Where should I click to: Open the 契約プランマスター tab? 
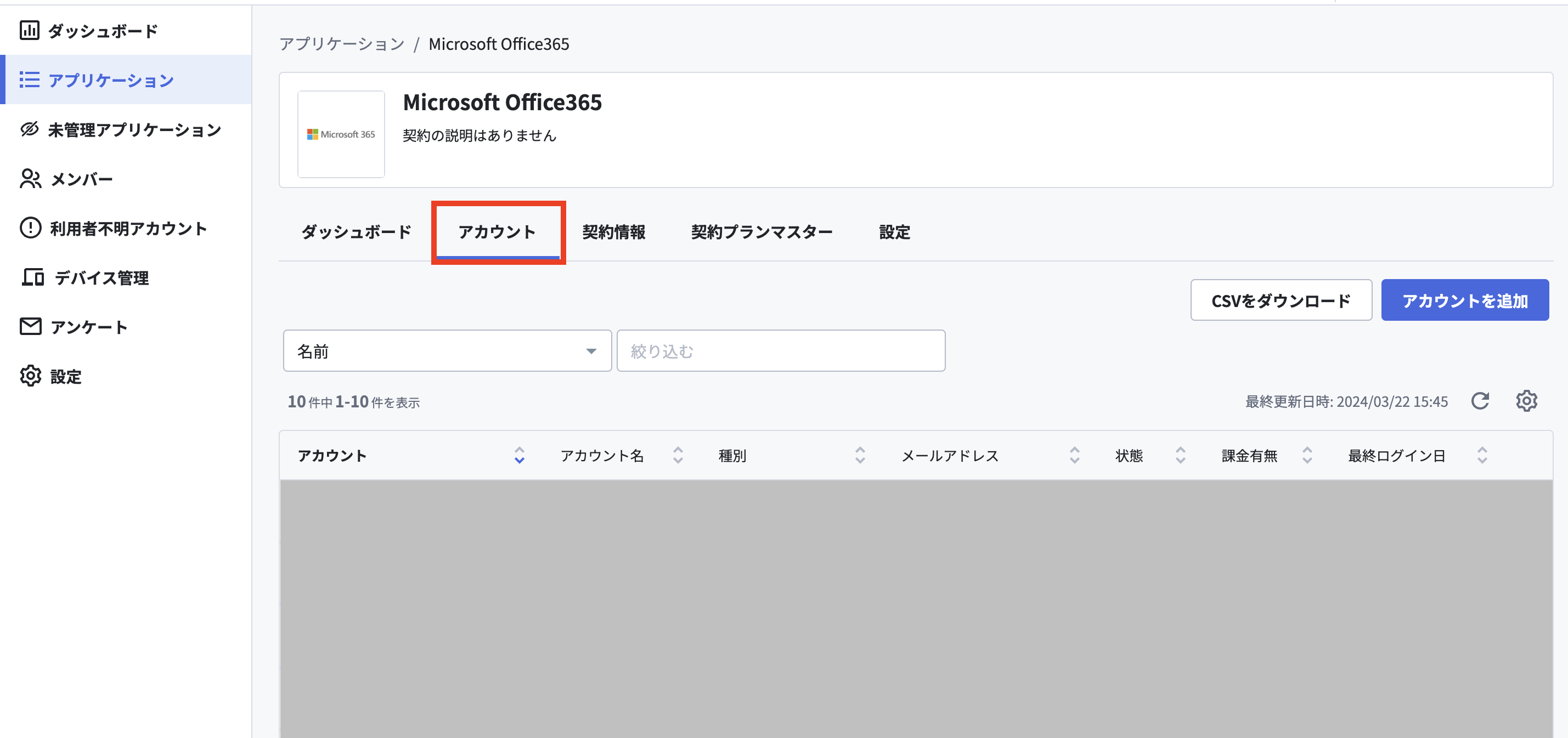click(x=762, y=232)
